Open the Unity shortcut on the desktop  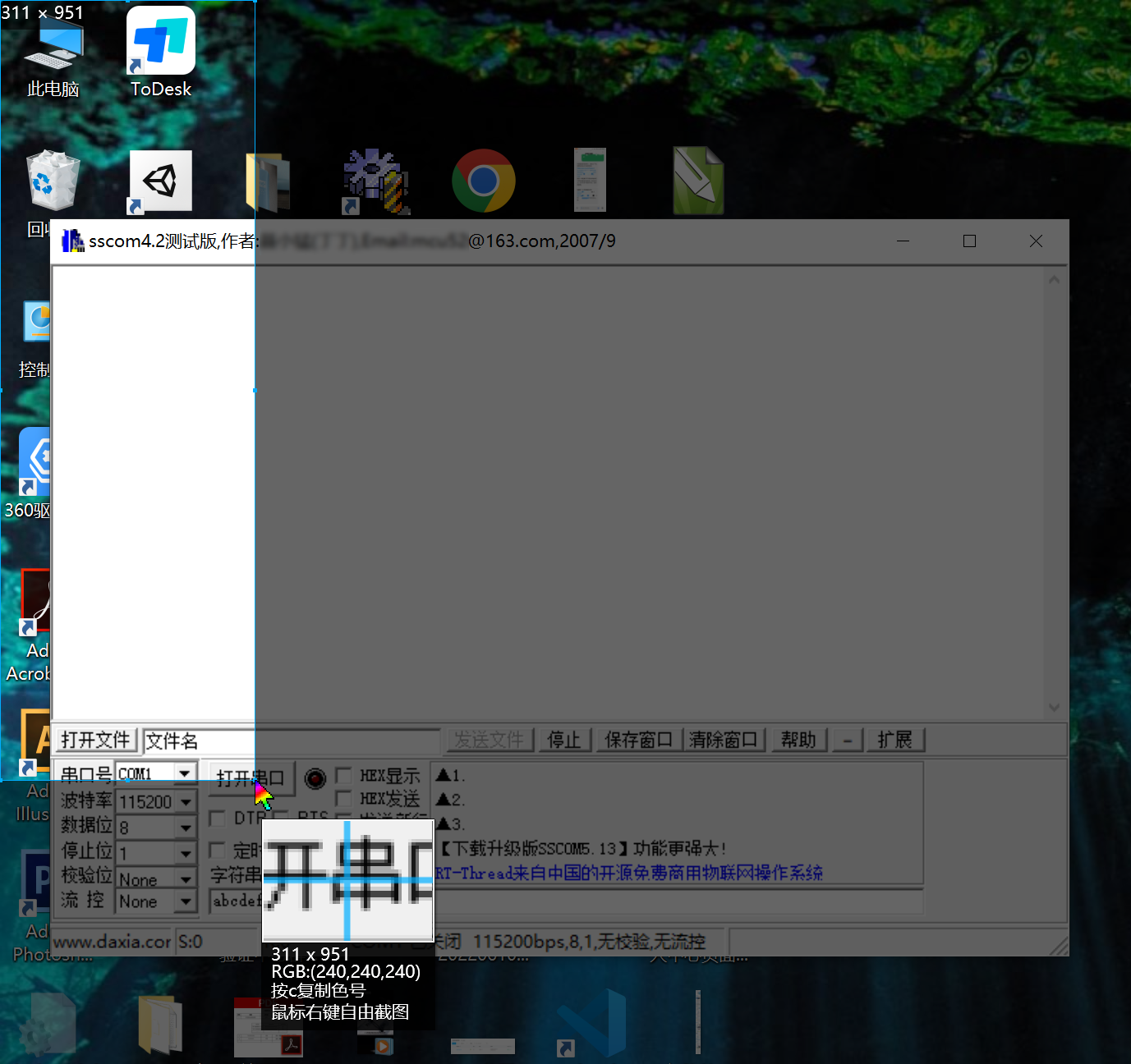(161, 181)
